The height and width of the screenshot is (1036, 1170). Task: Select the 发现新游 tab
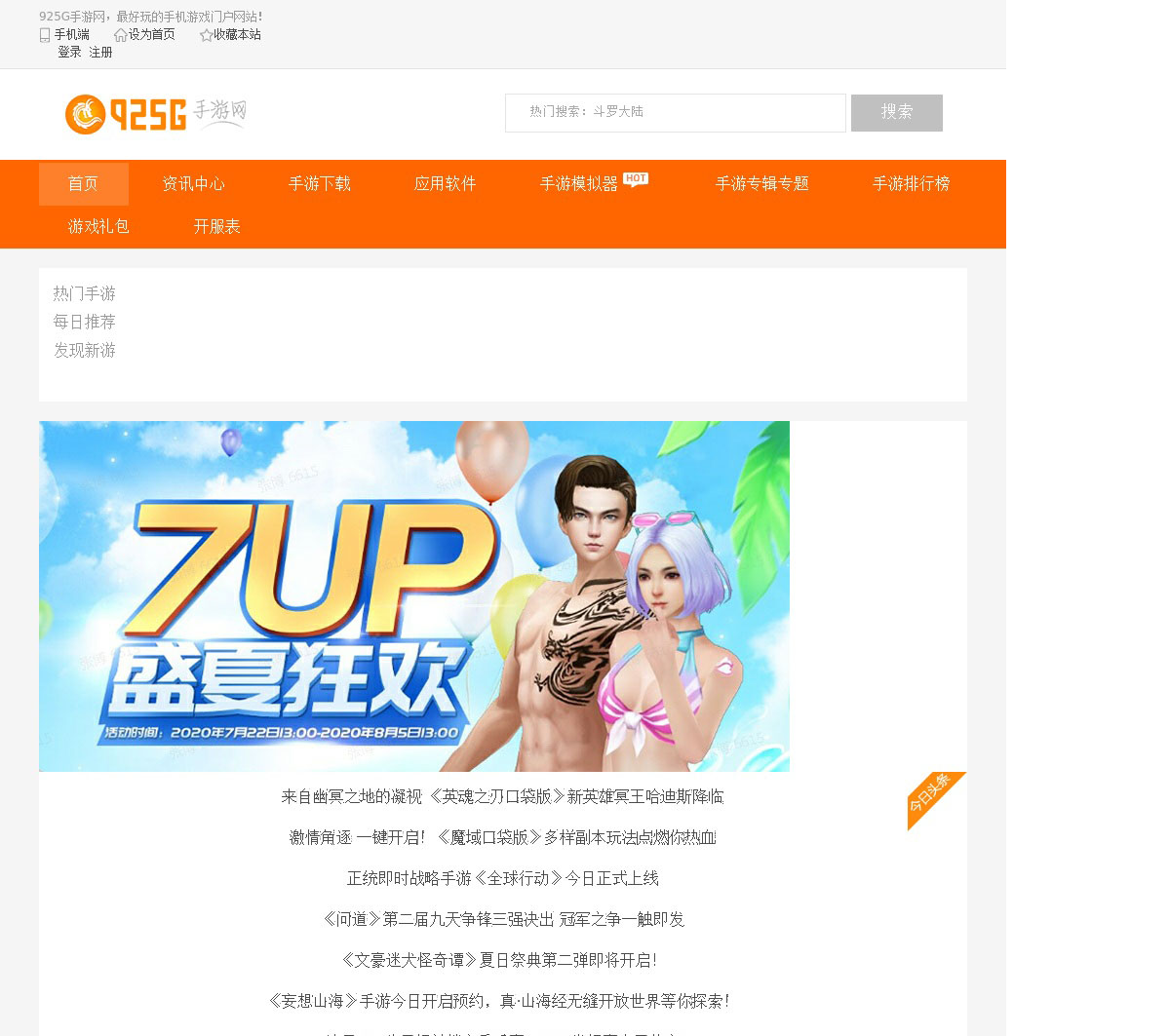click(84, 350)
